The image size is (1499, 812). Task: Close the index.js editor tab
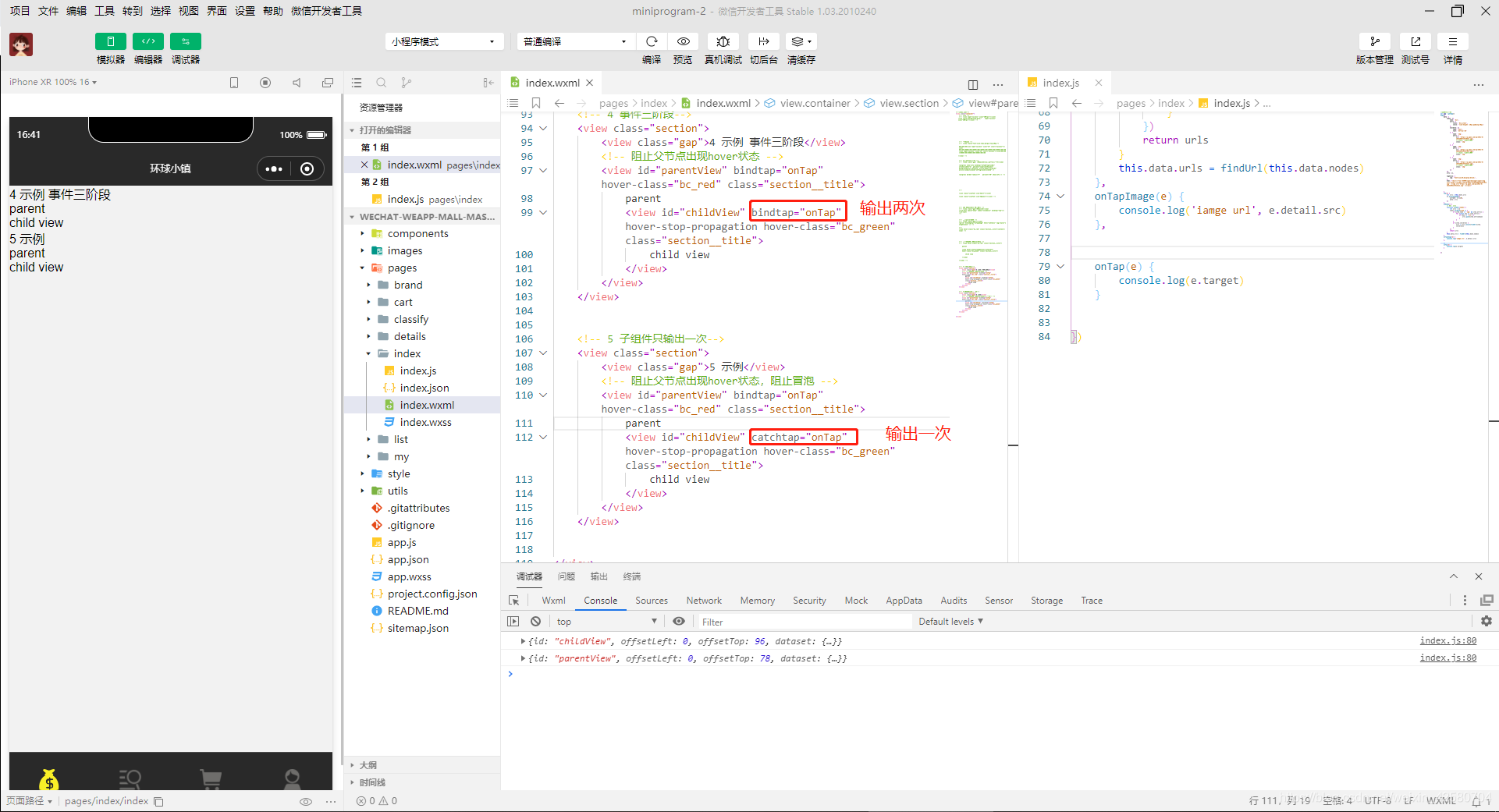click(x=1099, y=83)
